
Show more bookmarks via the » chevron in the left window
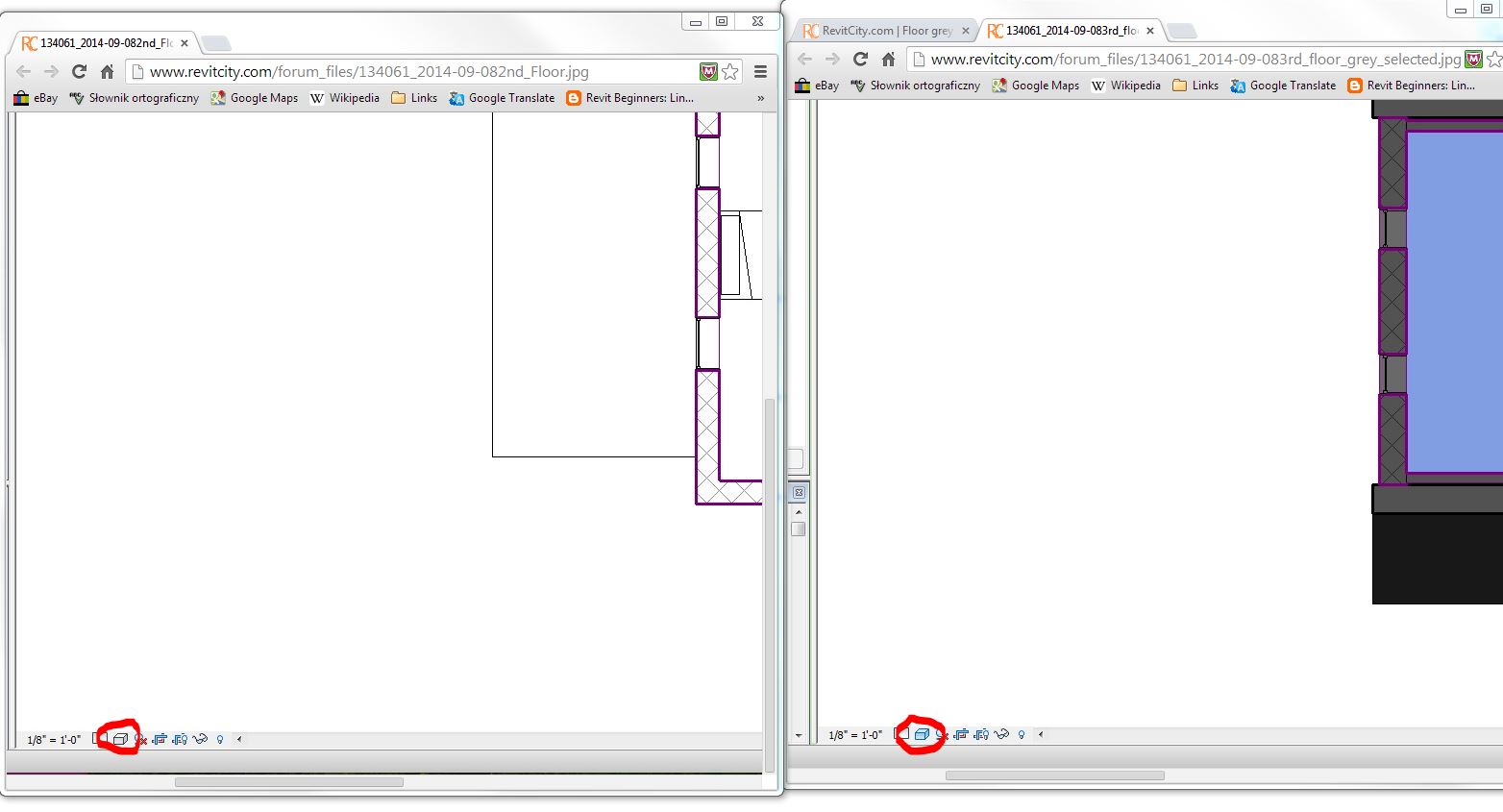tap(760, 98)
